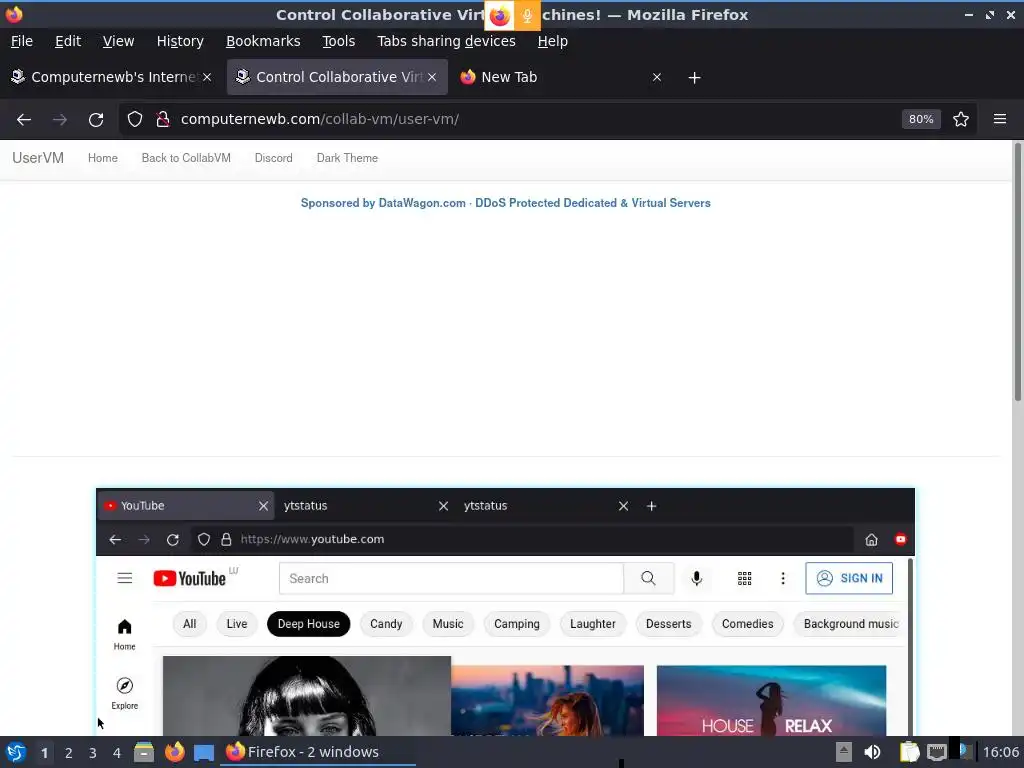Click the microphone sharing indicator in title bar
The width and height of the screenshot is (1024, 768).
pyautogui.click(x=527, y=15)
